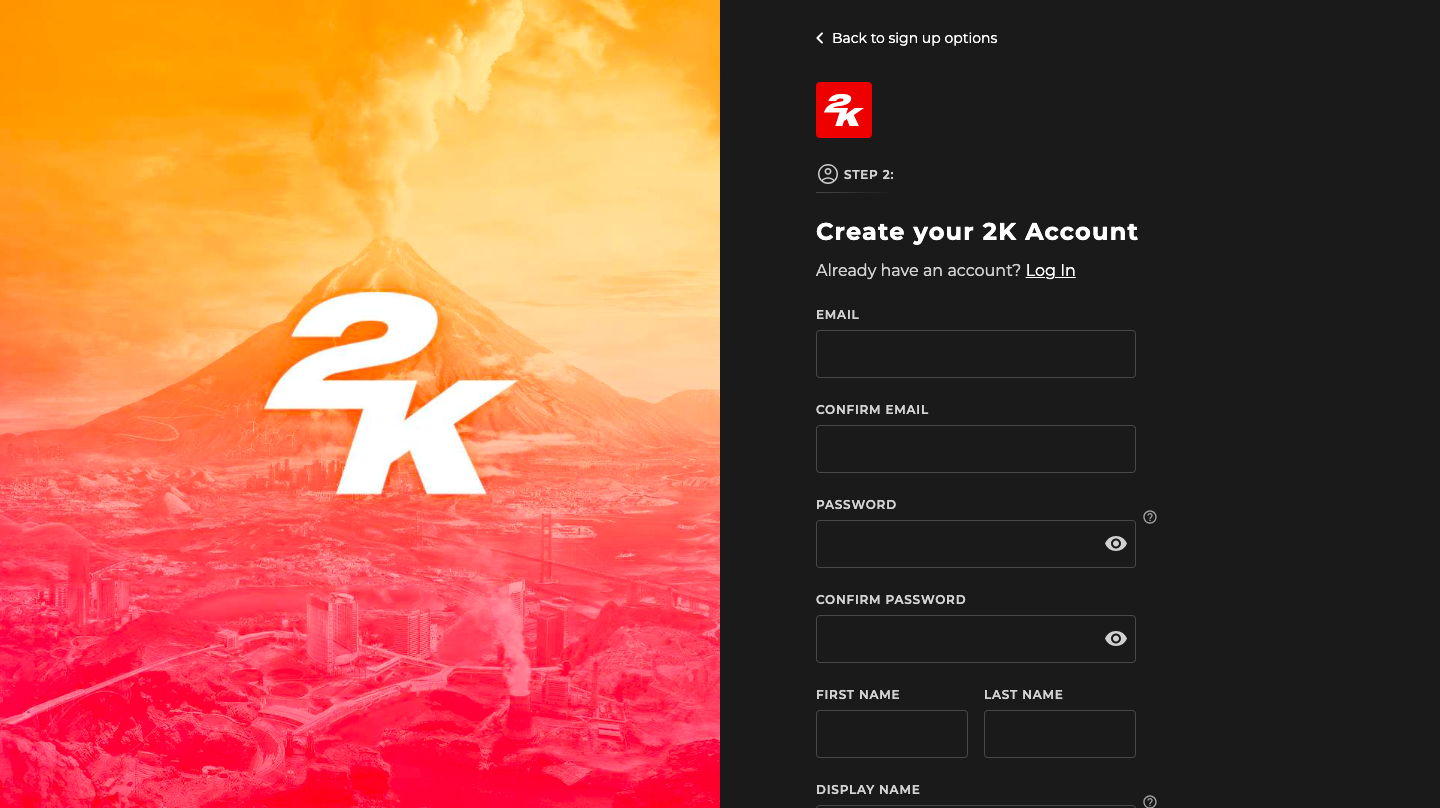1440x808 pixels.
Task: Click the Last Name input field
Action: (1060, 734)
